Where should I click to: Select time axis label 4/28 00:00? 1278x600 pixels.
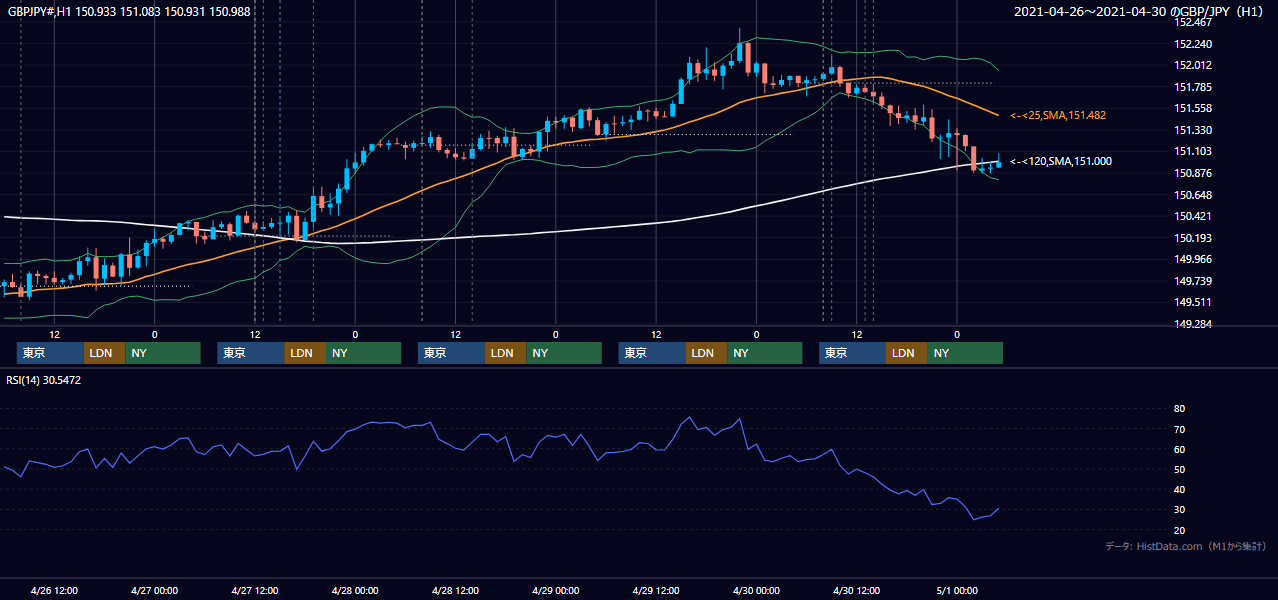[x=355, y=590]
